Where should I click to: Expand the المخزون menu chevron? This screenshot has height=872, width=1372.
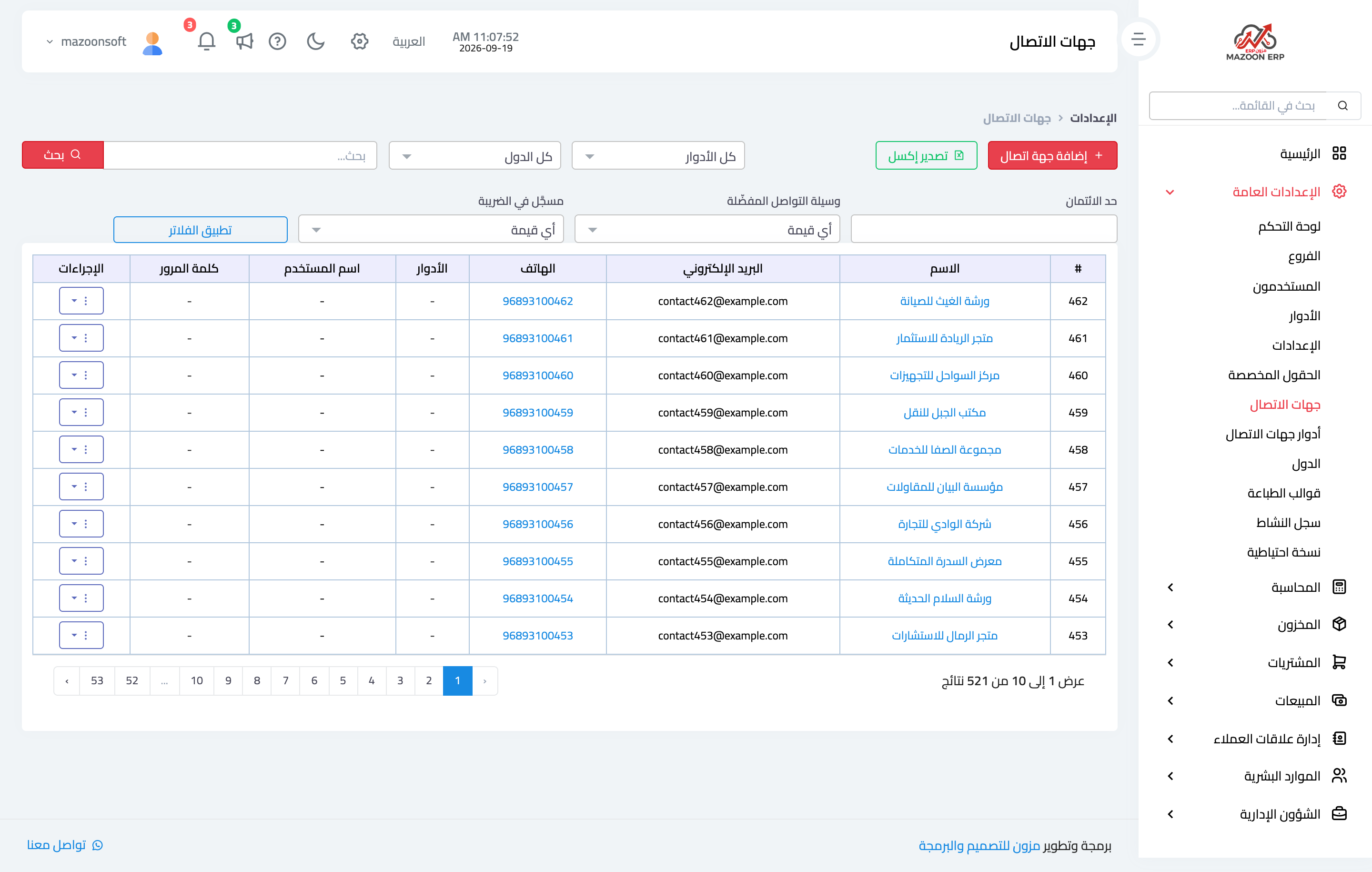(1170, 625)
